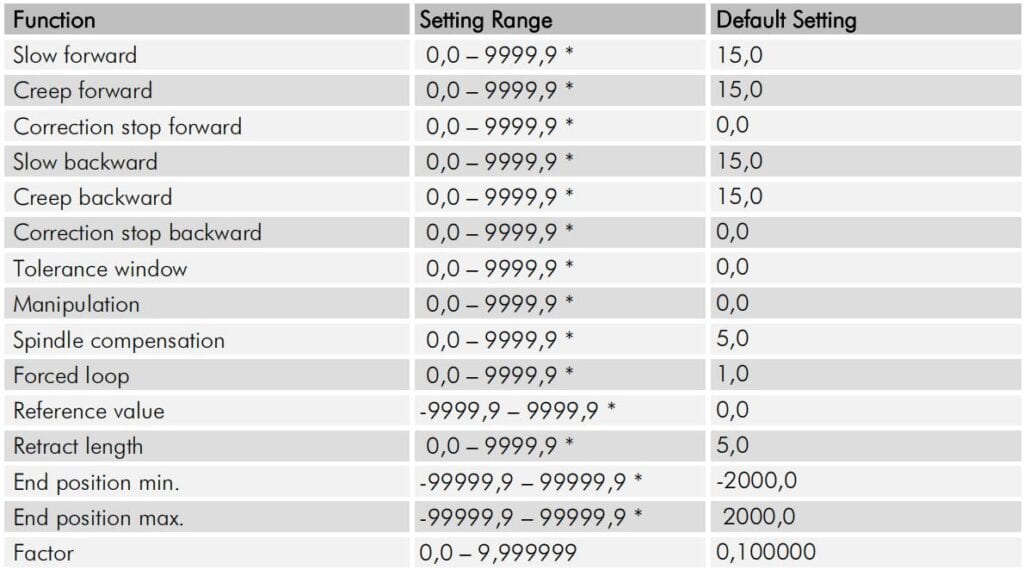Select the Slow forward row label

(x=75, y=55)
